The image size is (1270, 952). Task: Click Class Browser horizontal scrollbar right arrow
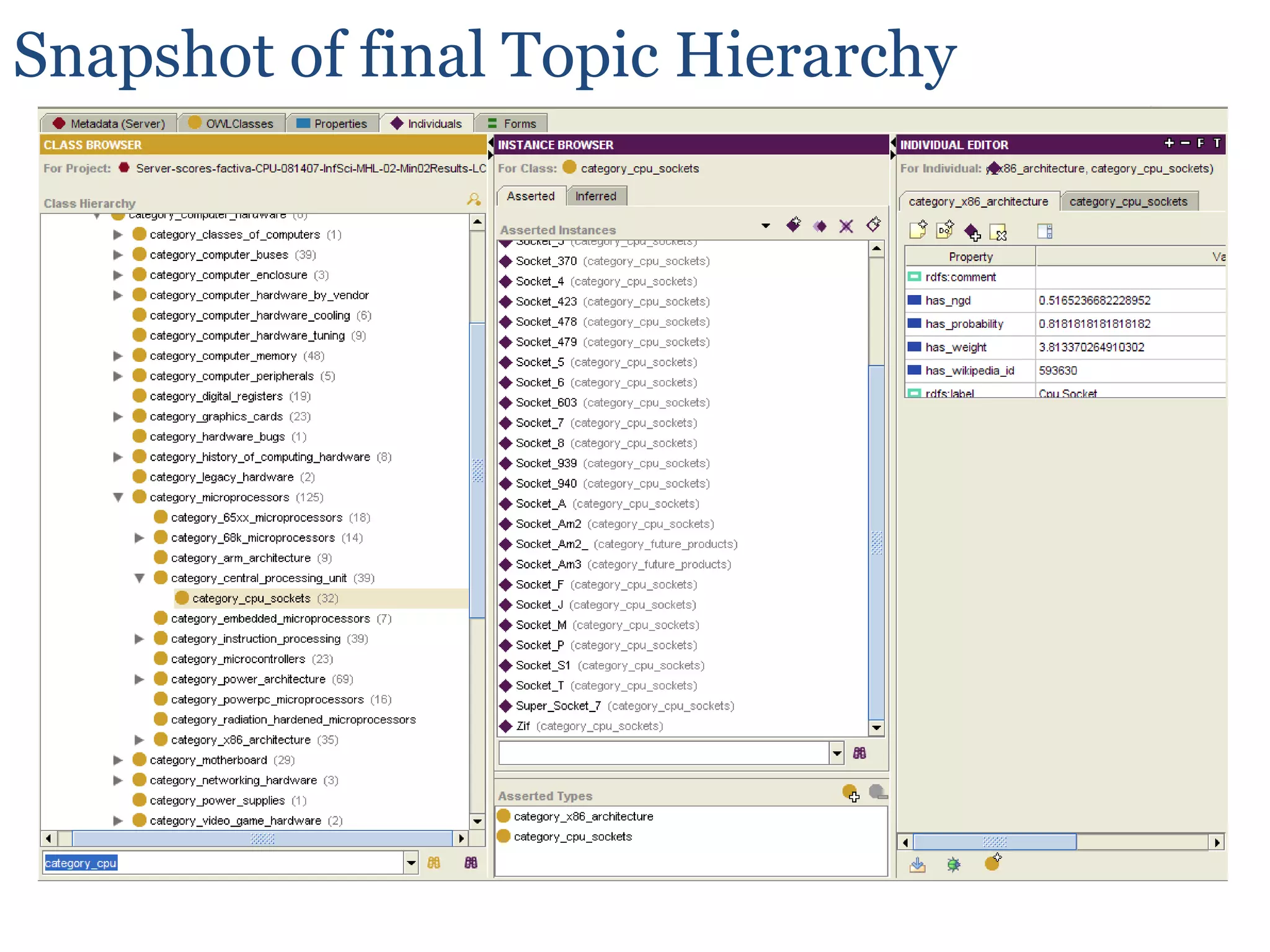pos(461,839)
